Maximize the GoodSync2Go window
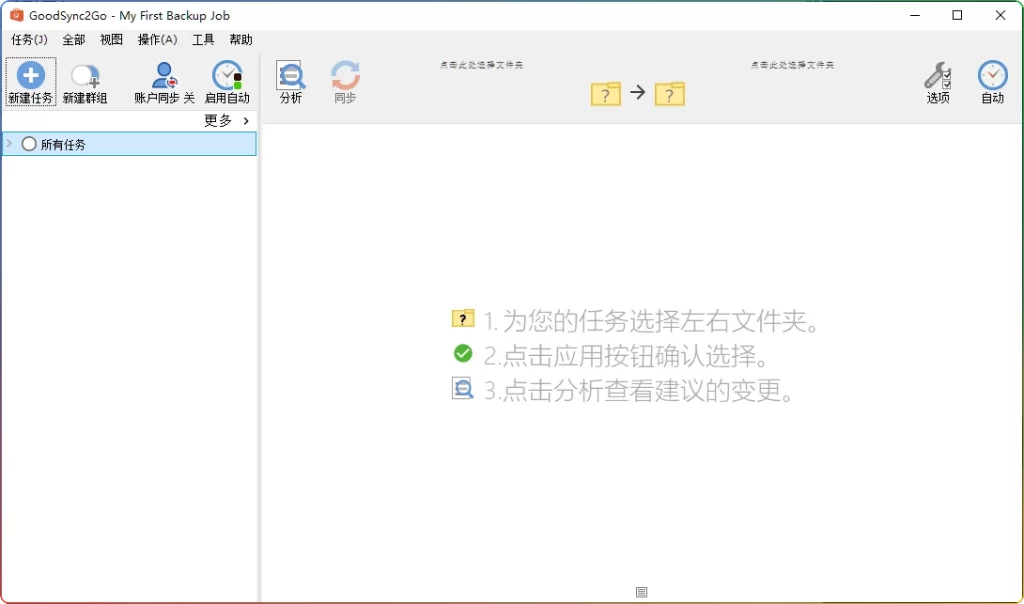This screenshot has height=604, width=1024. 957,15
